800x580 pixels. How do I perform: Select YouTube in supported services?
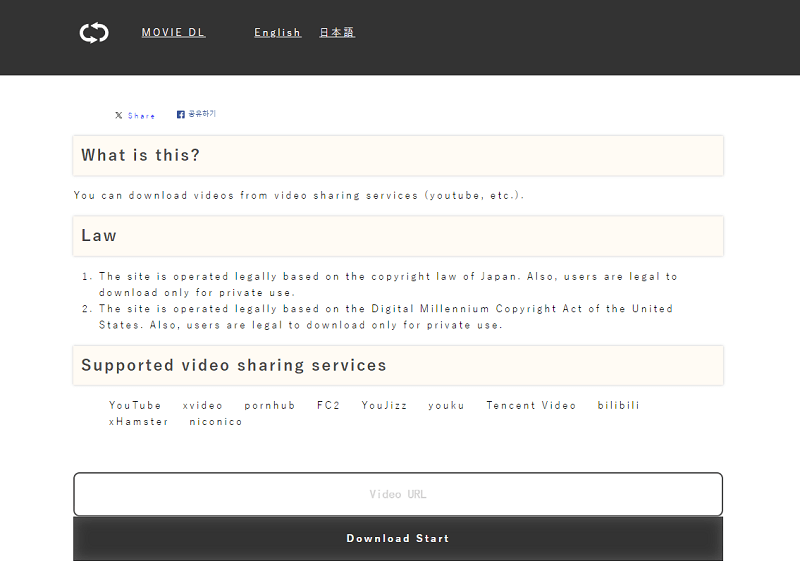(x=135, y=406)
